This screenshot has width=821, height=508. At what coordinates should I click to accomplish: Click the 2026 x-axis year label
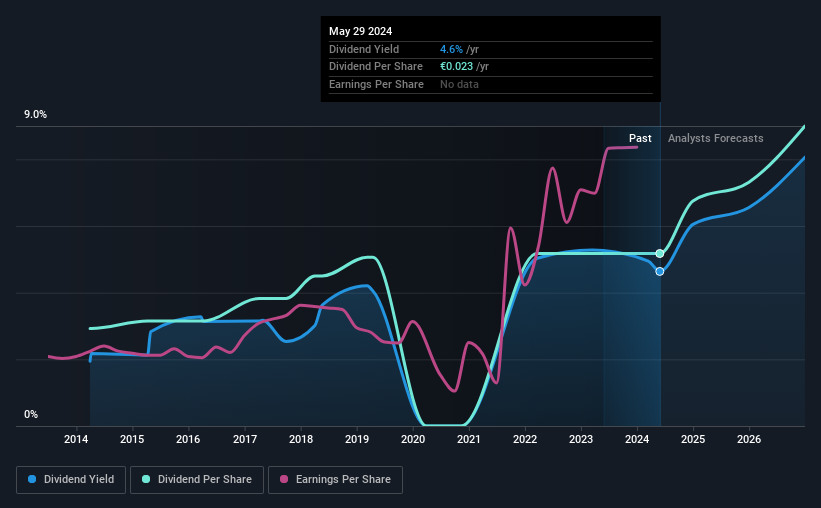click(x=749, y=439)
